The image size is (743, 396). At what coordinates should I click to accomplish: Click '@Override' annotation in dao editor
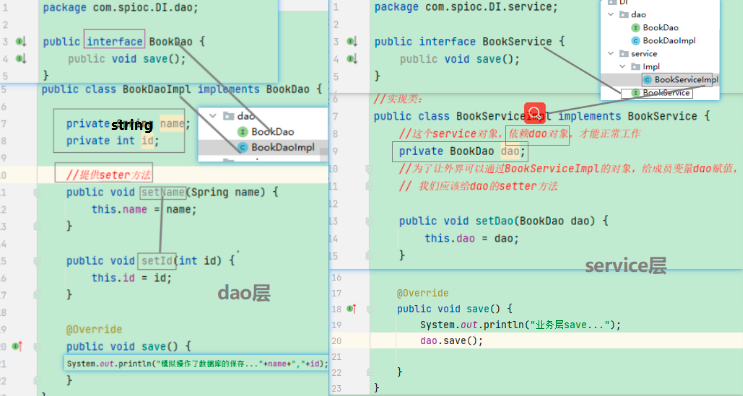pyautogui.click(x=94, y=329)
